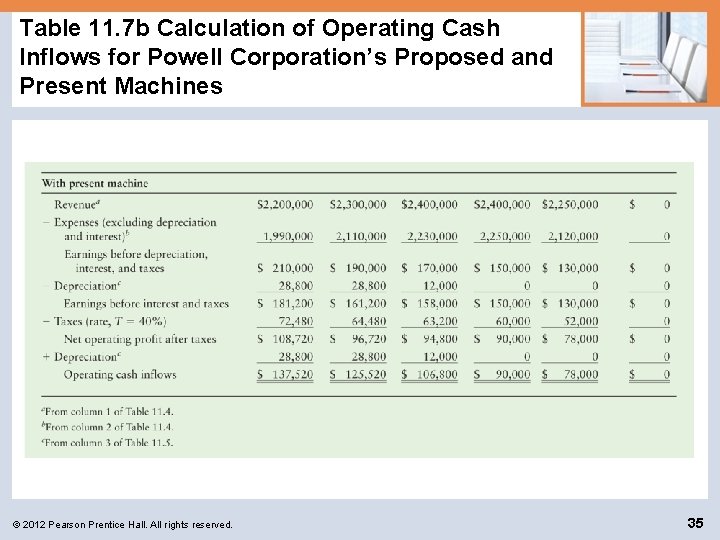Click the $210,000 earnings value
720x540 pixels.
click(285, 268)
